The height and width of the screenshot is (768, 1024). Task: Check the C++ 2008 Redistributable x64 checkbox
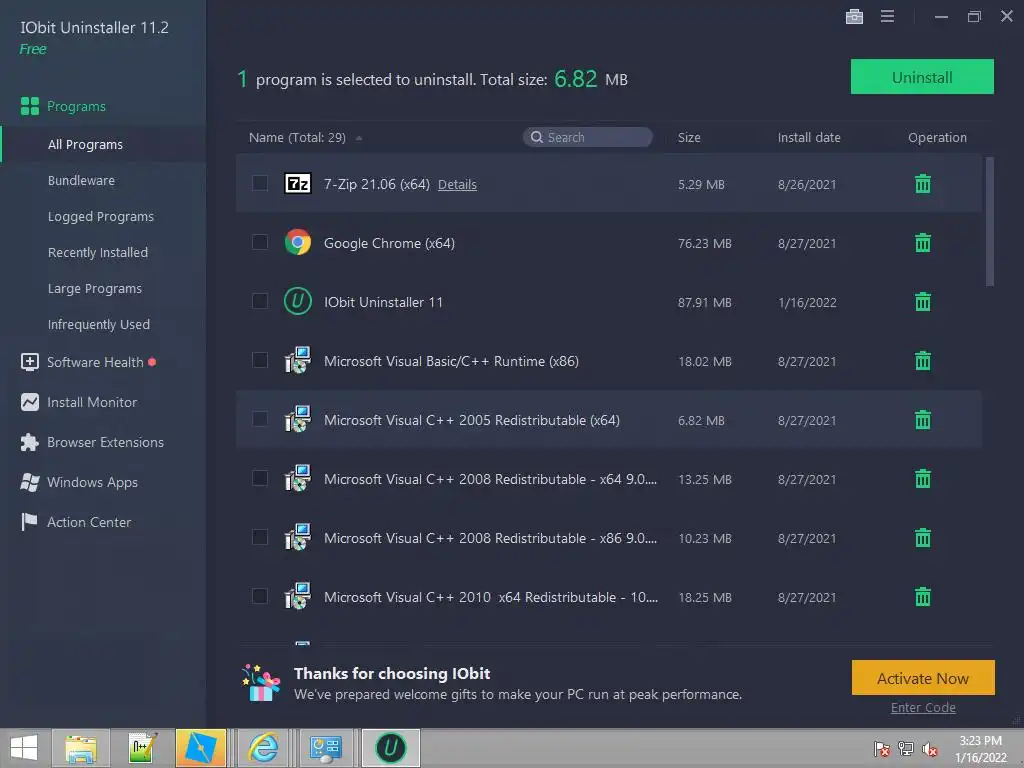click(x=260, y=478)
